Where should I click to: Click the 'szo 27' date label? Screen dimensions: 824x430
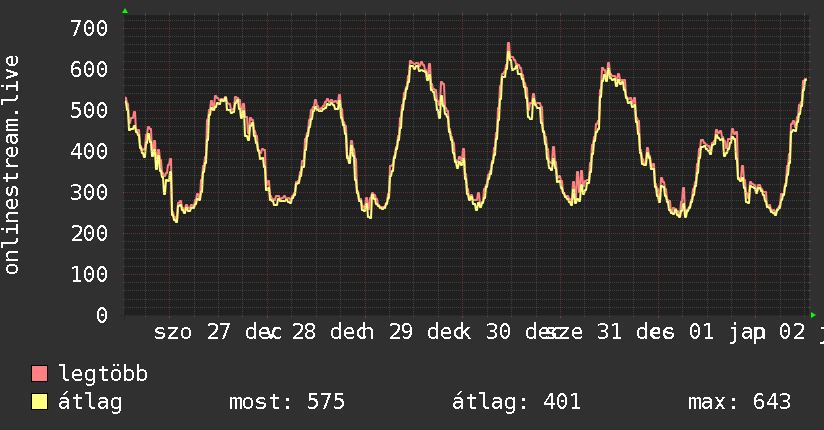pyautogui.click(x=192, y=332)
